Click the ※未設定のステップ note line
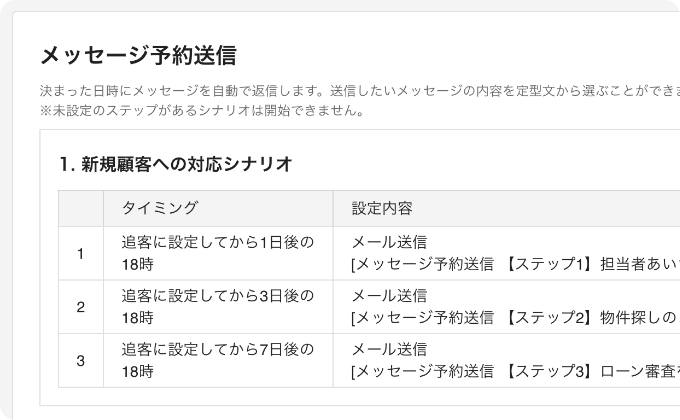The width and height of the screenshot is (680, 420). tap(202, 110)
